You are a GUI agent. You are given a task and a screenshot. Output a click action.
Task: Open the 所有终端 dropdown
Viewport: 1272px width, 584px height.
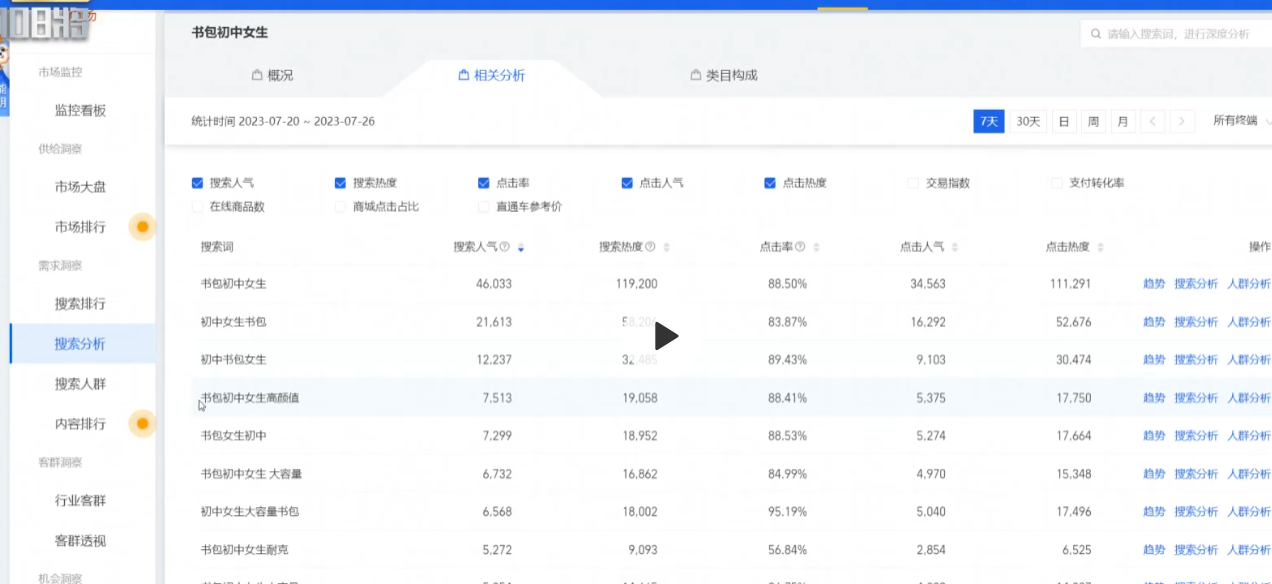tap(1238, 121)
